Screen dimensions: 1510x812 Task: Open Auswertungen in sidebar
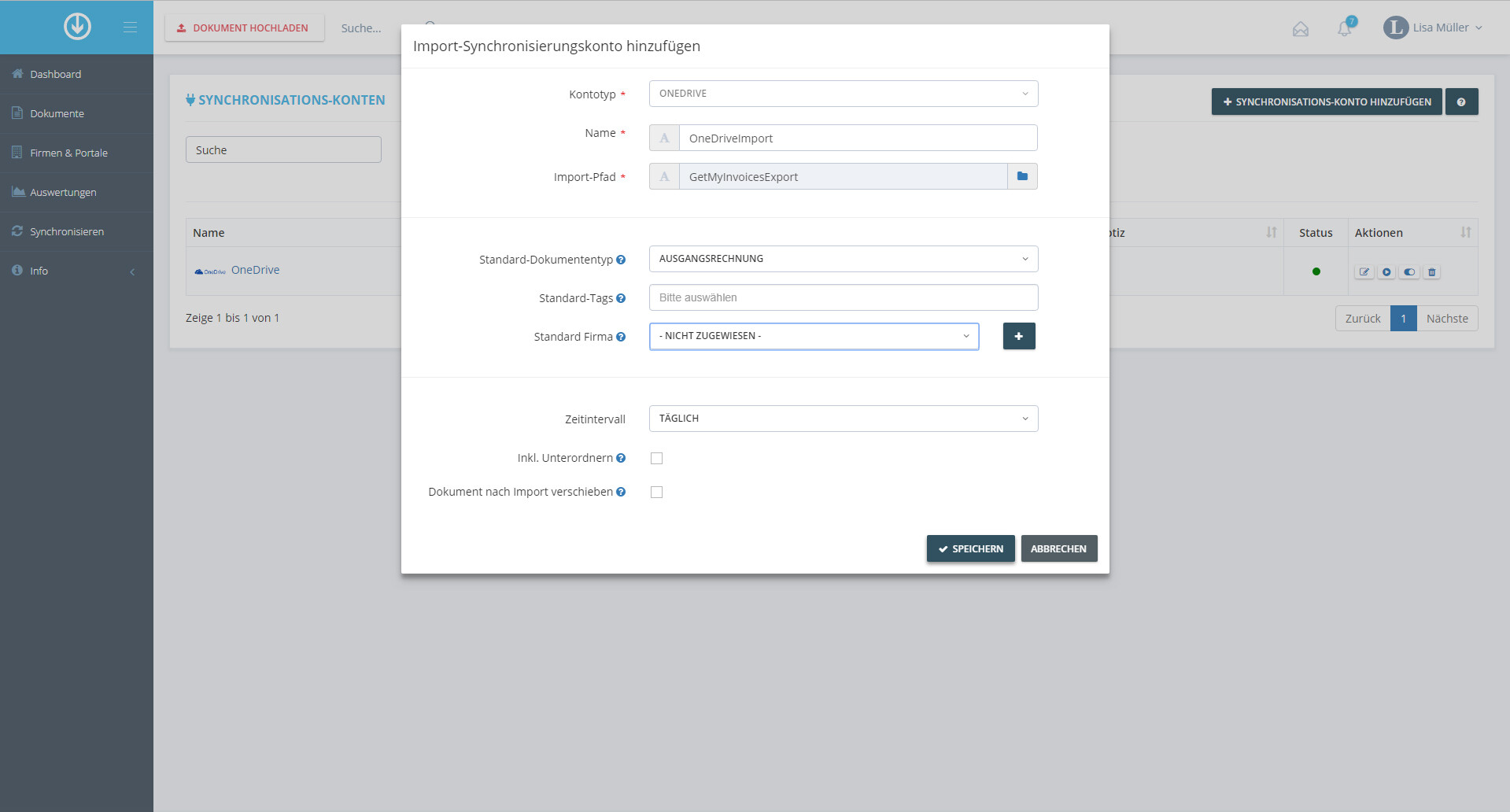tap(76, 192)
